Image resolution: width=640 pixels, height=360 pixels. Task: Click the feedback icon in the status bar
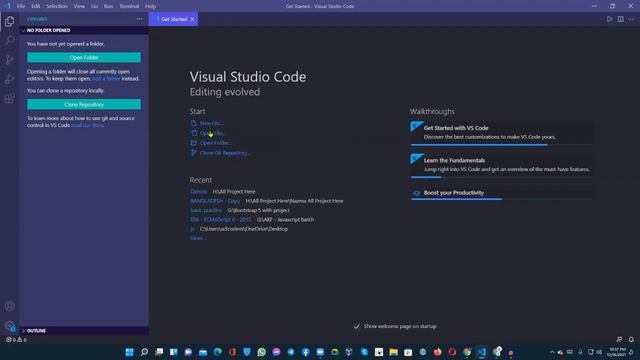pyautogui.click(x=619, y=340)
